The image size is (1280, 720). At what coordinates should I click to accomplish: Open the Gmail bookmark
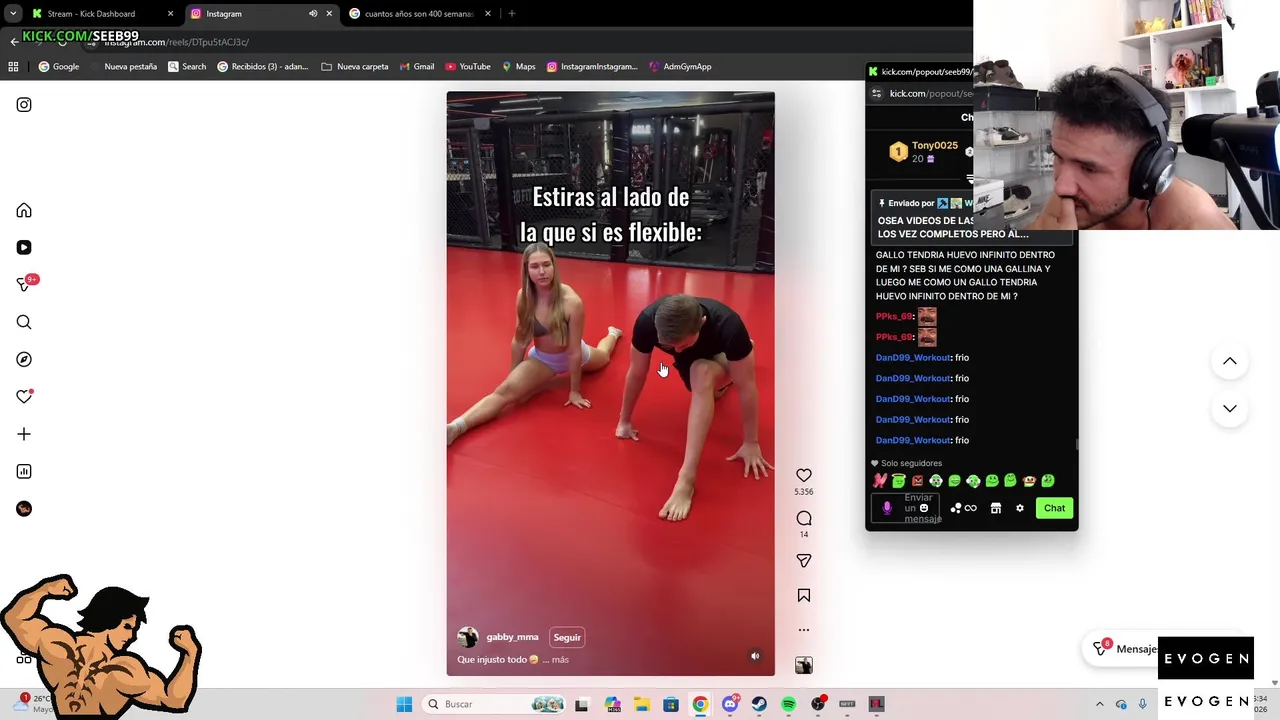point(417,67)
